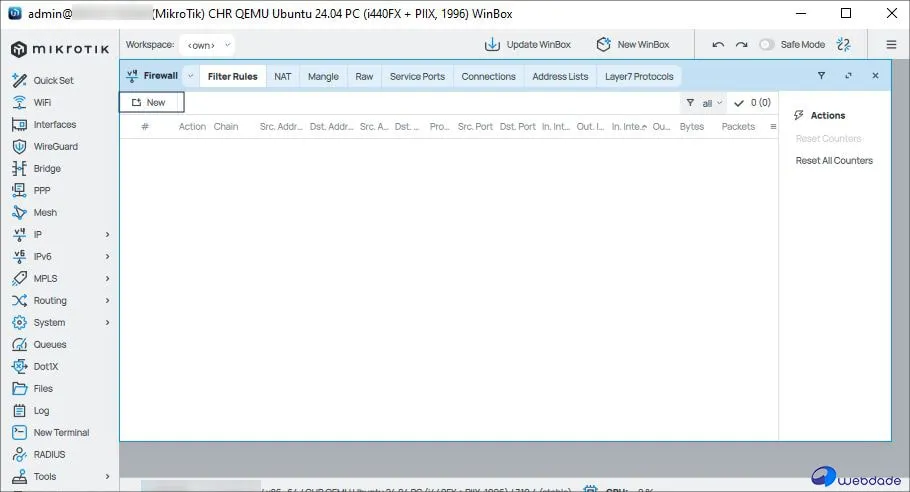This screenshot has width=910, height=492.
Task: Click Reset All Counters
Action: pyautogui.click(x=834, y=161)
